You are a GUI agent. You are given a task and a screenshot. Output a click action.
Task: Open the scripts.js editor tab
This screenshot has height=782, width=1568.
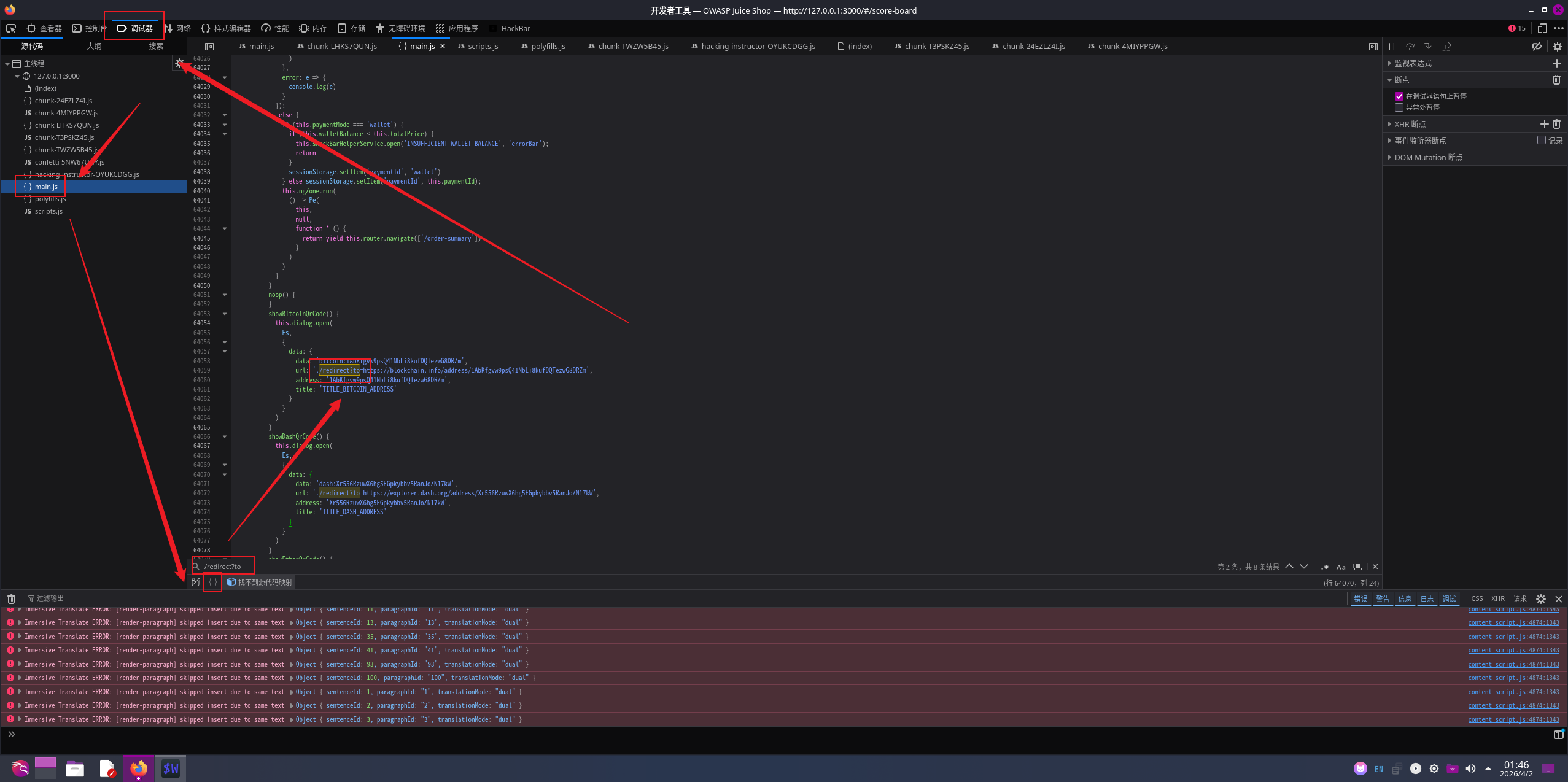pyautogui.click(x=478, y=47)
